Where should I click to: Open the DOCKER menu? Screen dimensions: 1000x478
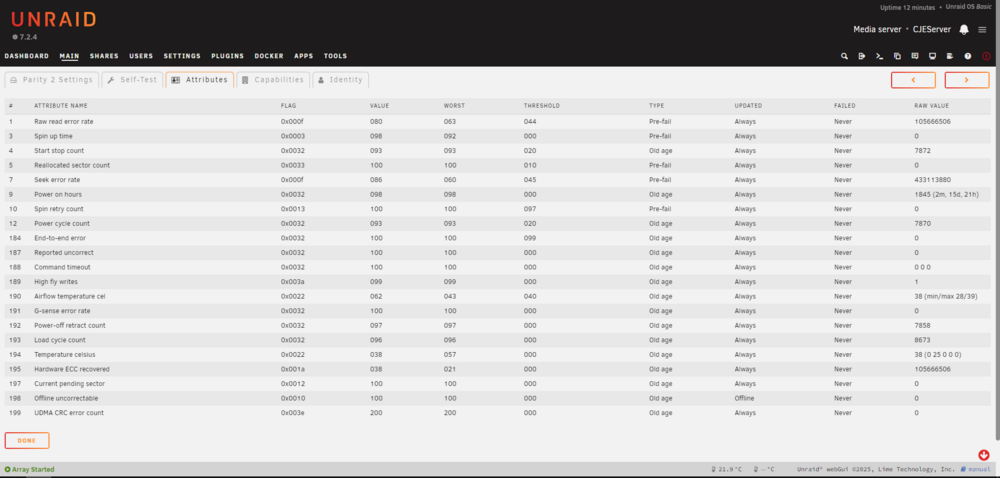pos(269,56)
